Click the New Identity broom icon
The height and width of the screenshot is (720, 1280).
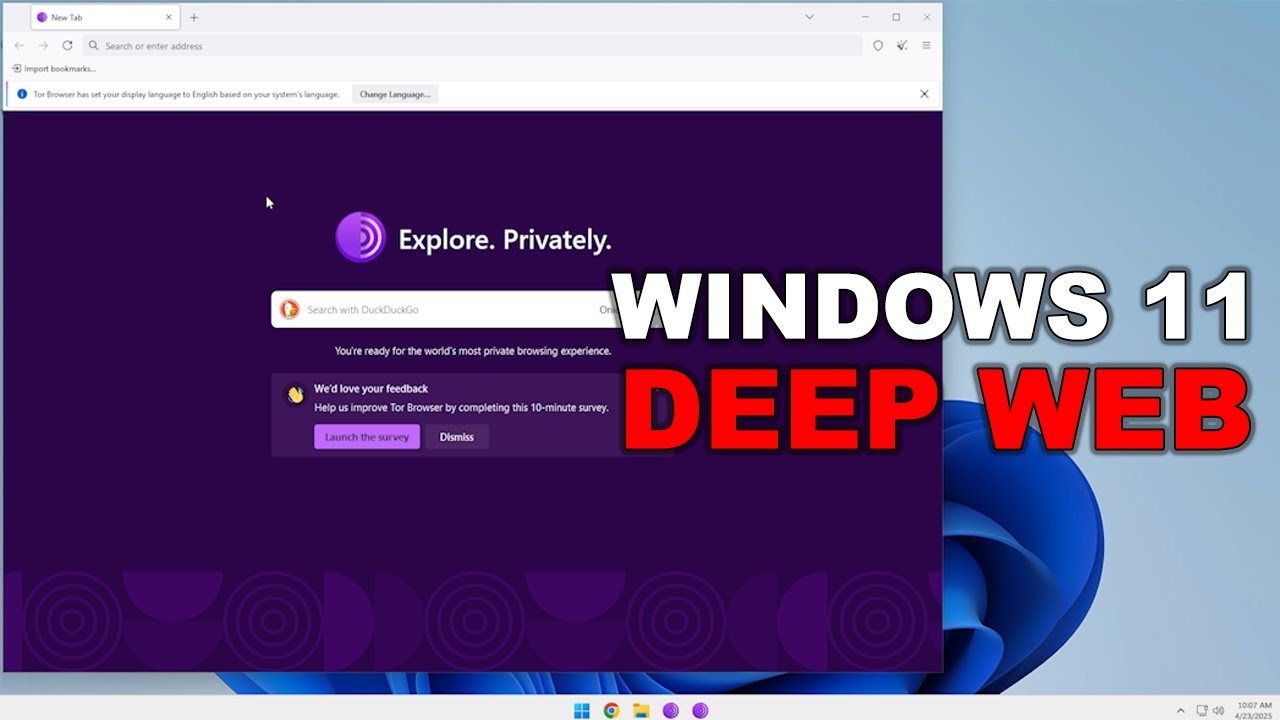pos(902,46)
